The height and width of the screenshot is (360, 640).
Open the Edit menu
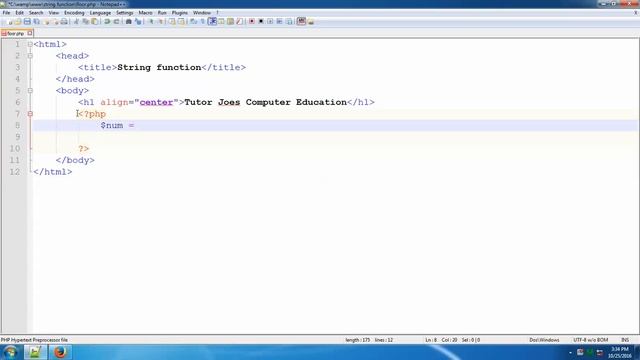(19, 13)
